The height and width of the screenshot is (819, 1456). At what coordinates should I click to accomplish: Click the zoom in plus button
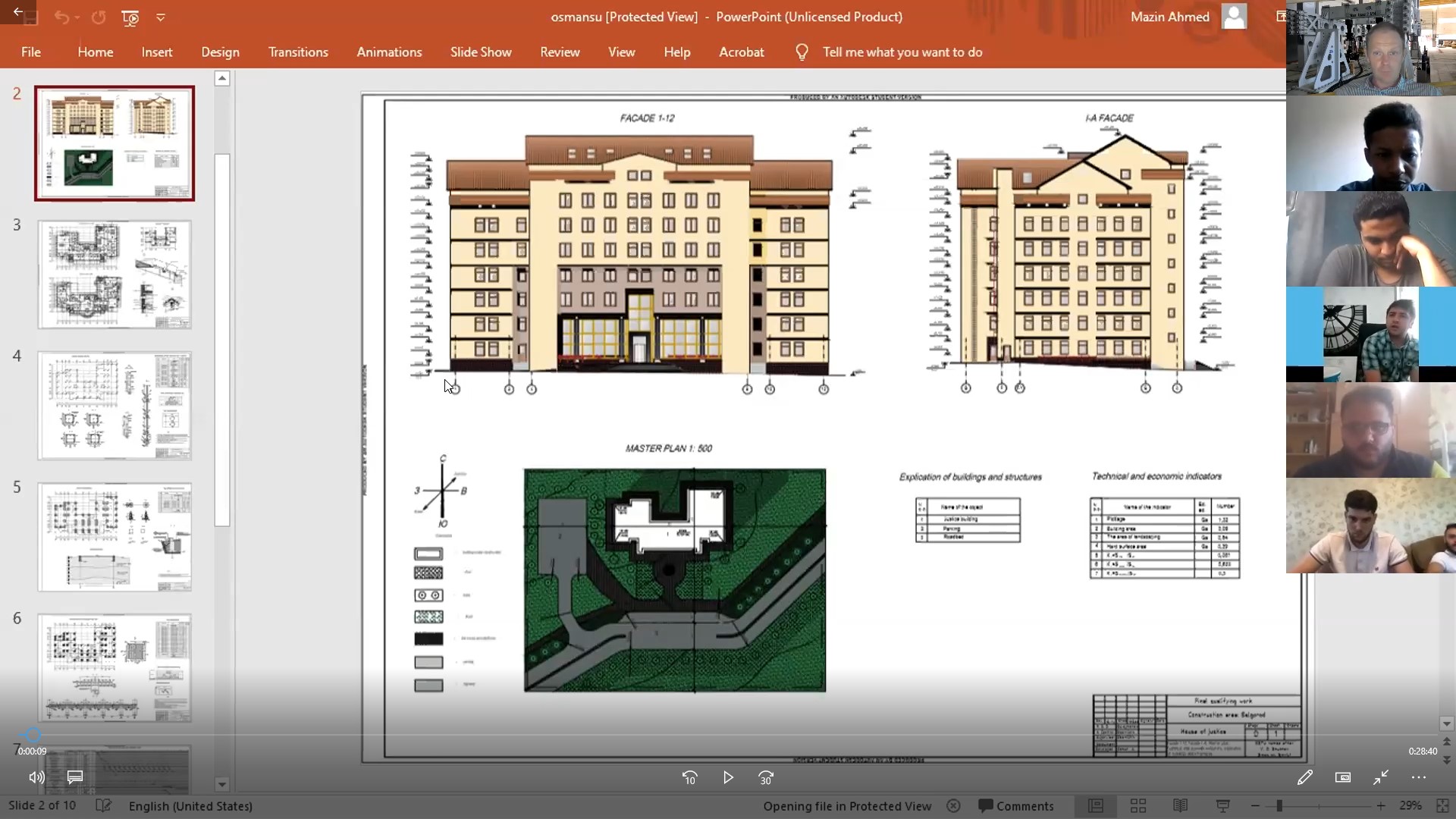(1381, 806)
